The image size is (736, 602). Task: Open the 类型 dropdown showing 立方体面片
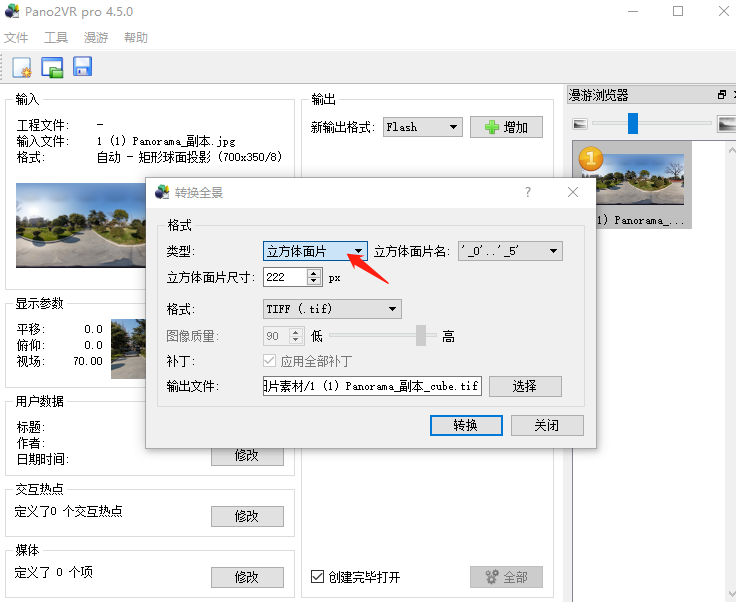pos(315,251)
